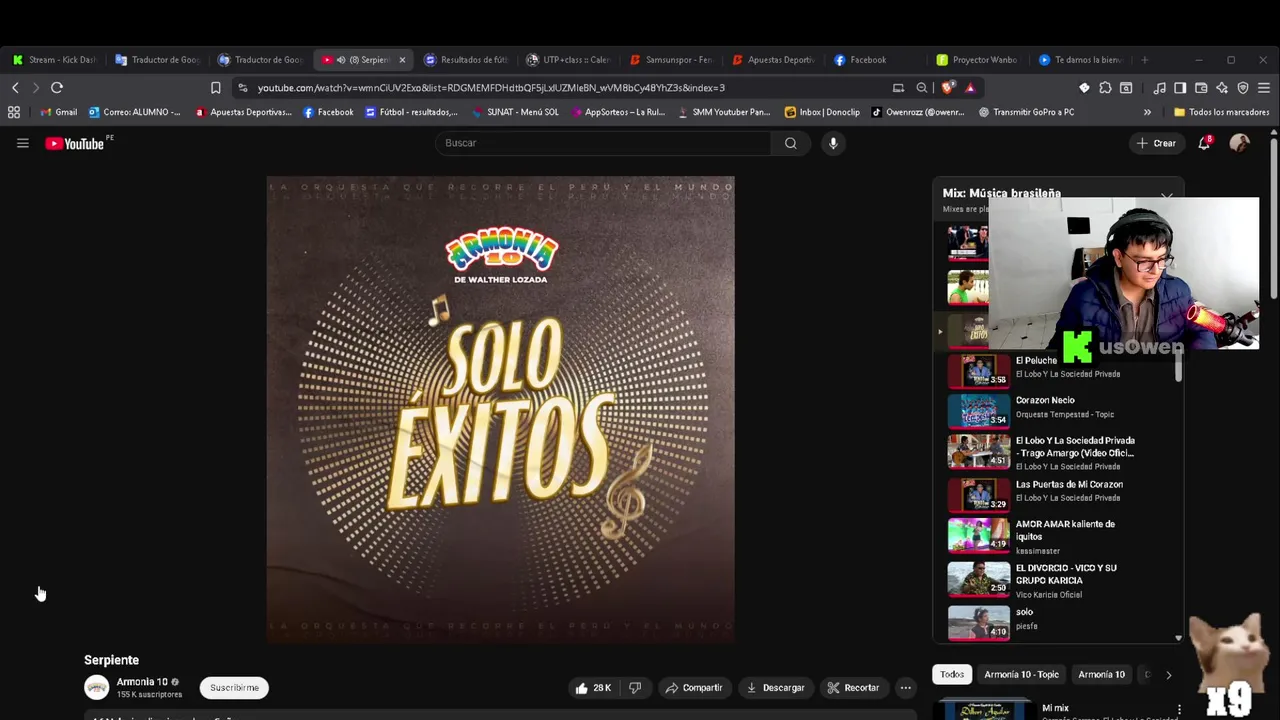
Task: Open the Brave Wallet icon
Action: (1201, 87)
